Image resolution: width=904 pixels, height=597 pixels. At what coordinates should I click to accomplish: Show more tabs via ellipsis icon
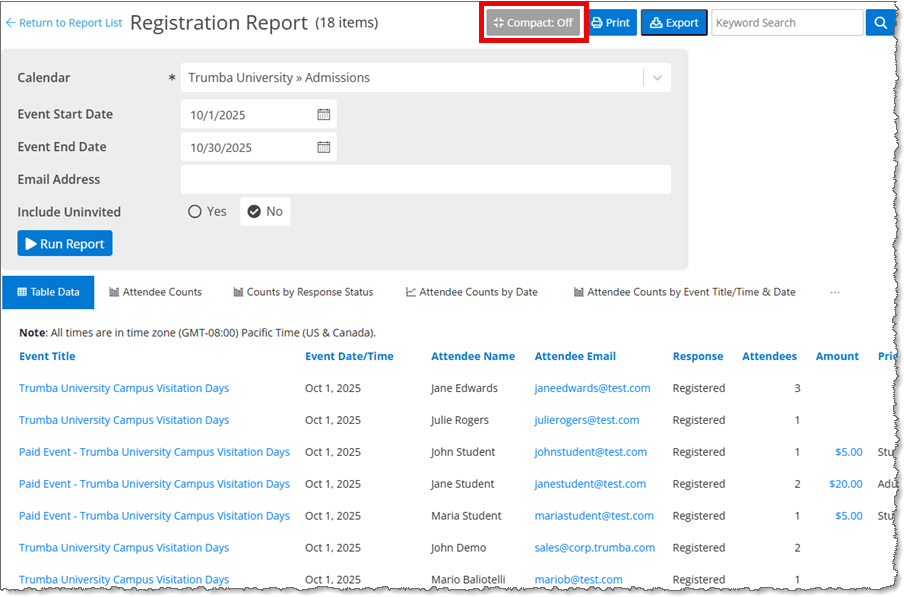tap(835, 293)
